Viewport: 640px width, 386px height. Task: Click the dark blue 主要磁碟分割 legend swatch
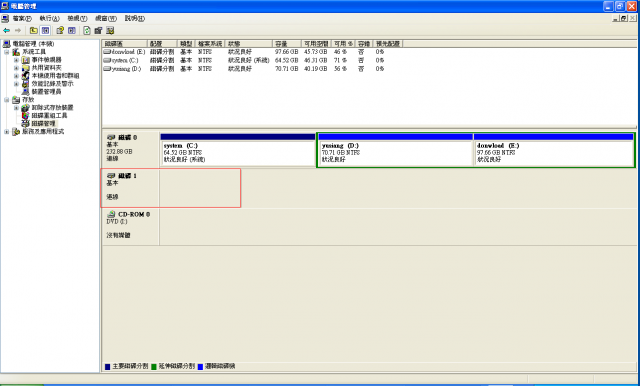click(108, 367)
